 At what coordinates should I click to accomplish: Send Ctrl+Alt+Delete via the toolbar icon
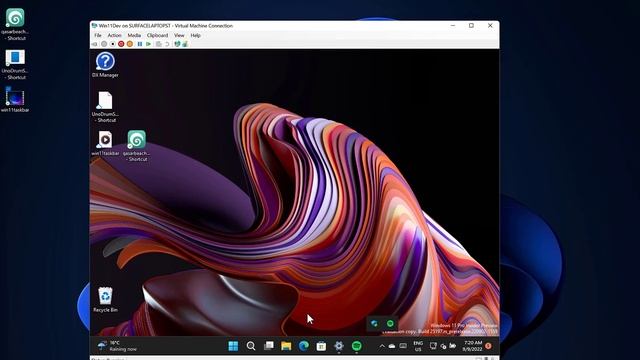[x=95, y=44]
